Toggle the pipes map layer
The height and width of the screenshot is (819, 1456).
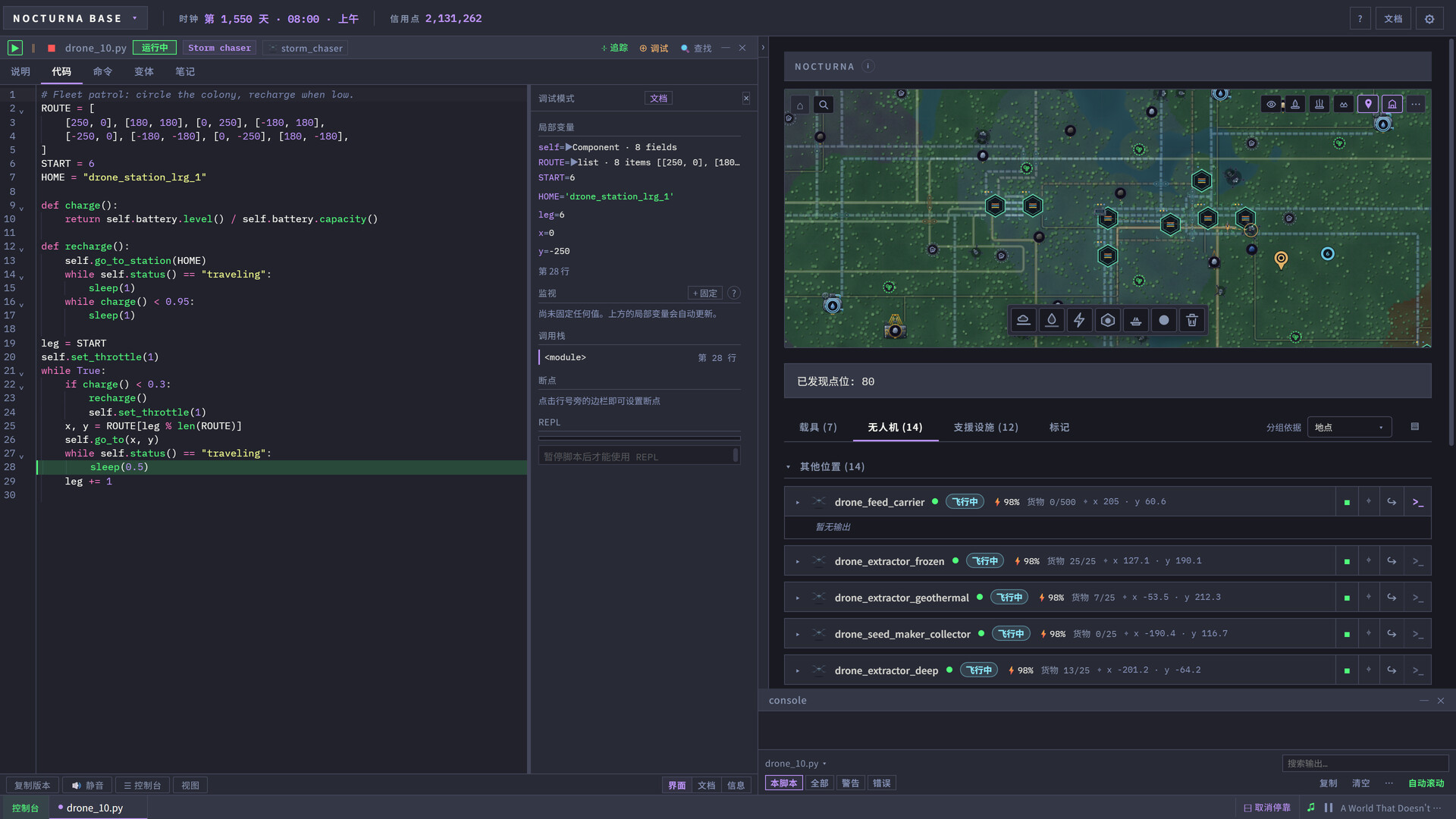coord(1319,105)
